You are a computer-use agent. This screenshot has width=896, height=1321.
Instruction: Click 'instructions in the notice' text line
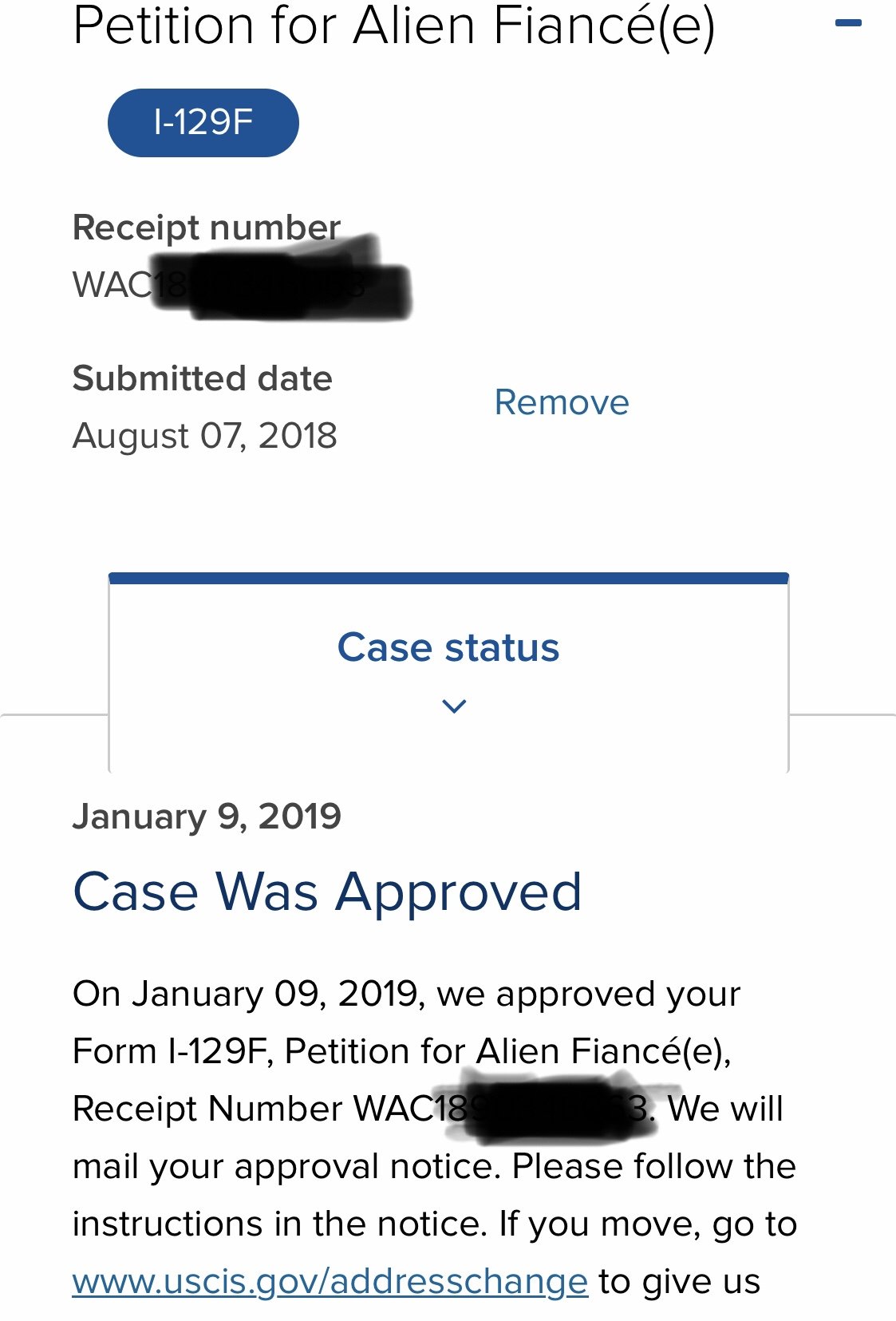pos(434,1224)
